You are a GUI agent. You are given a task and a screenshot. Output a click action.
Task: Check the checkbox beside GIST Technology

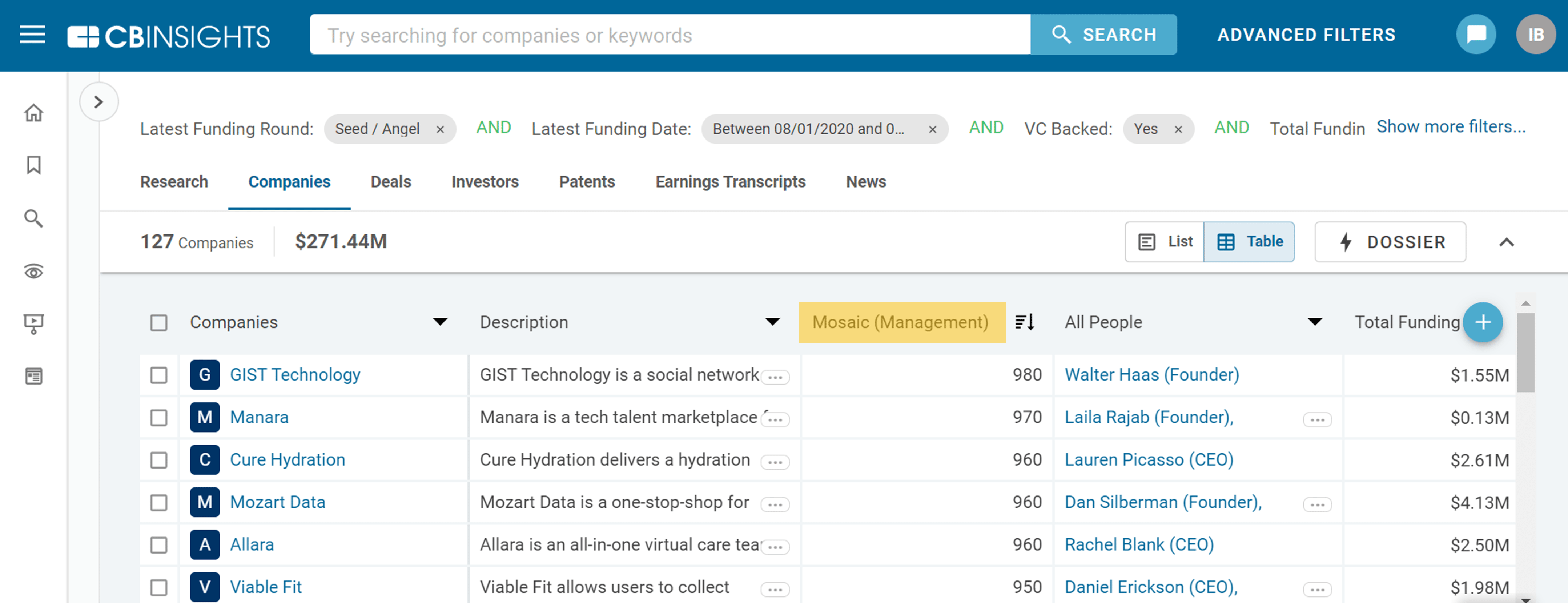(158, 375)
